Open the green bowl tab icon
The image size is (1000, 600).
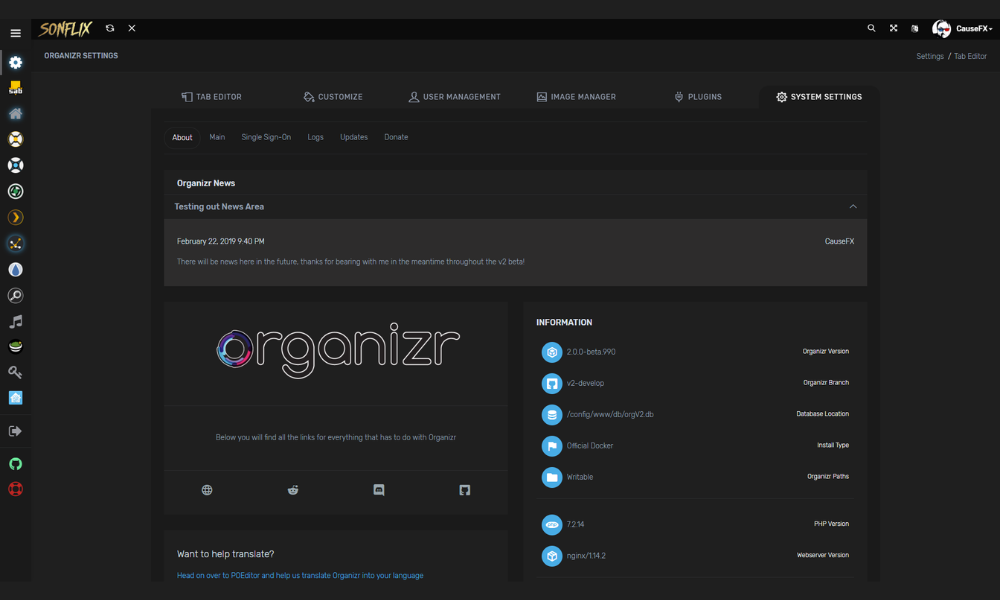(15, 346)
